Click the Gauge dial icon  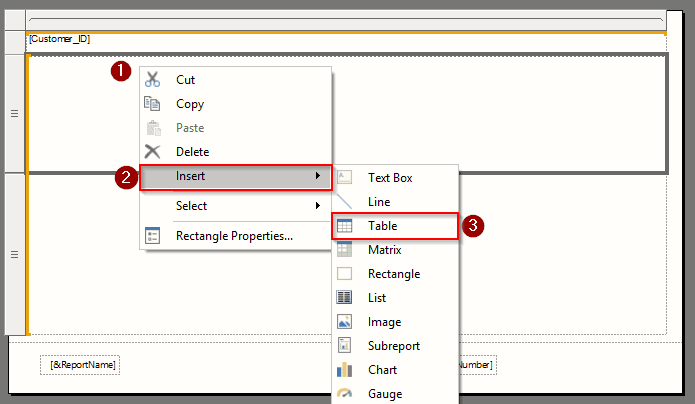point(344,393)
